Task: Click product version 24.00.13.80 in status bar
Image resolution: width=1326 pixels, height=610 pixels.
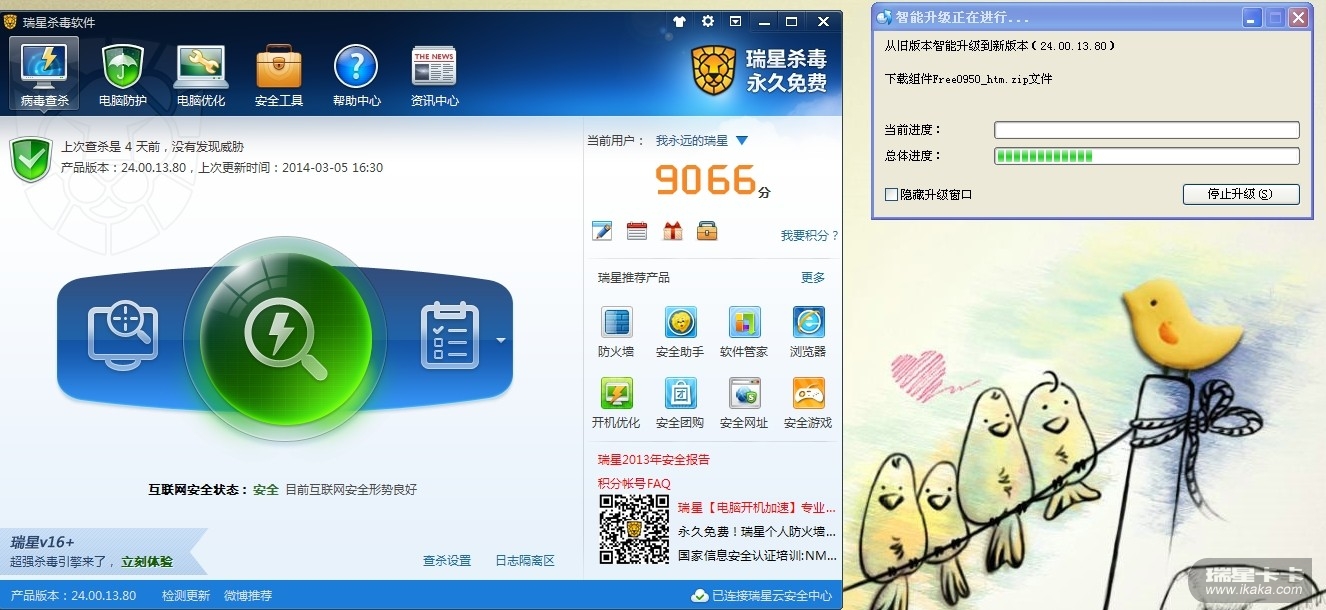Action: pyautogui.click(x=73, y=596)
